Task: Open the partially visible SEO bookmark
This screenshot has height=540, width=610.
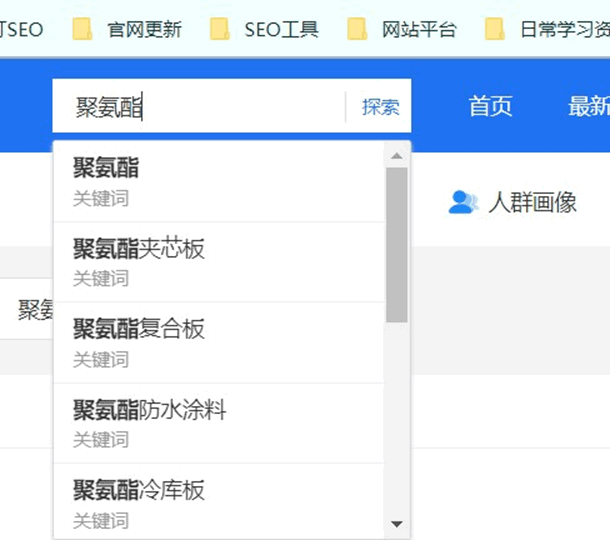Action: 22,29
